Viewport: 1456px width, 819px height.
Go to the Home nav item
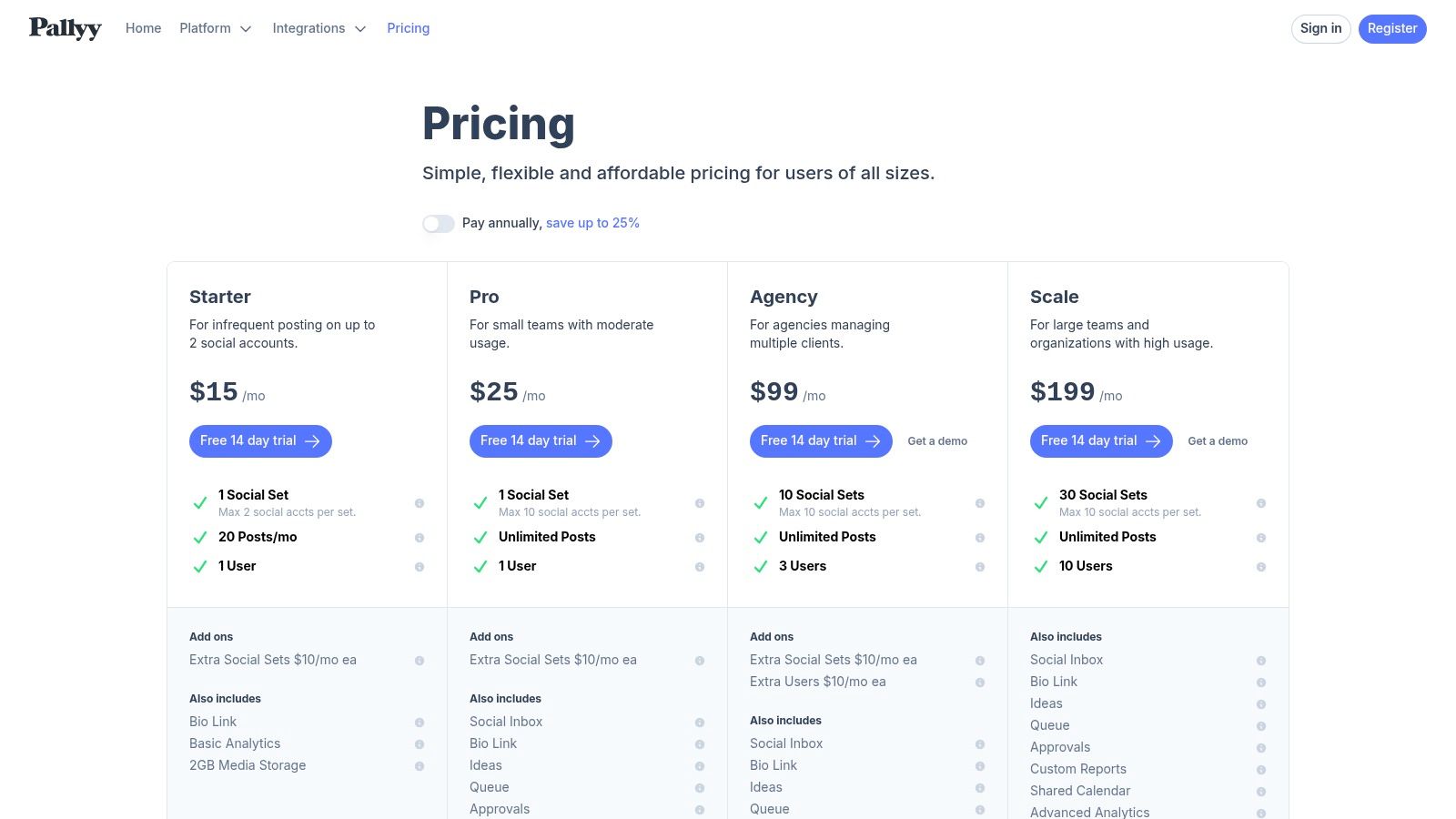pos(143,28)
